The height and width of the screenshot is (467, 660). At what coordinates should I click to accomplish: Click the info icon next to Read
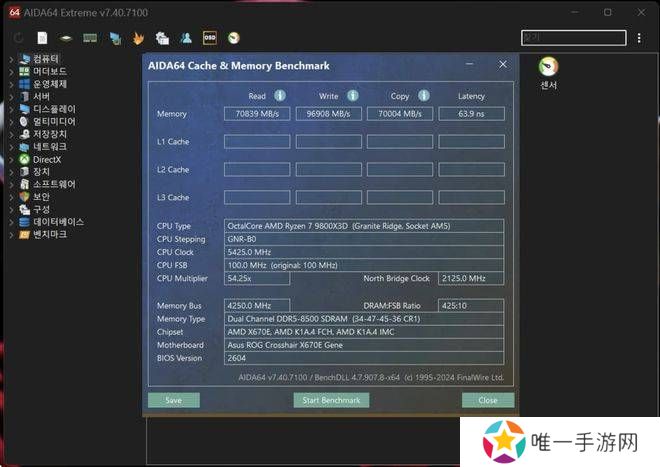pos(280,95)
